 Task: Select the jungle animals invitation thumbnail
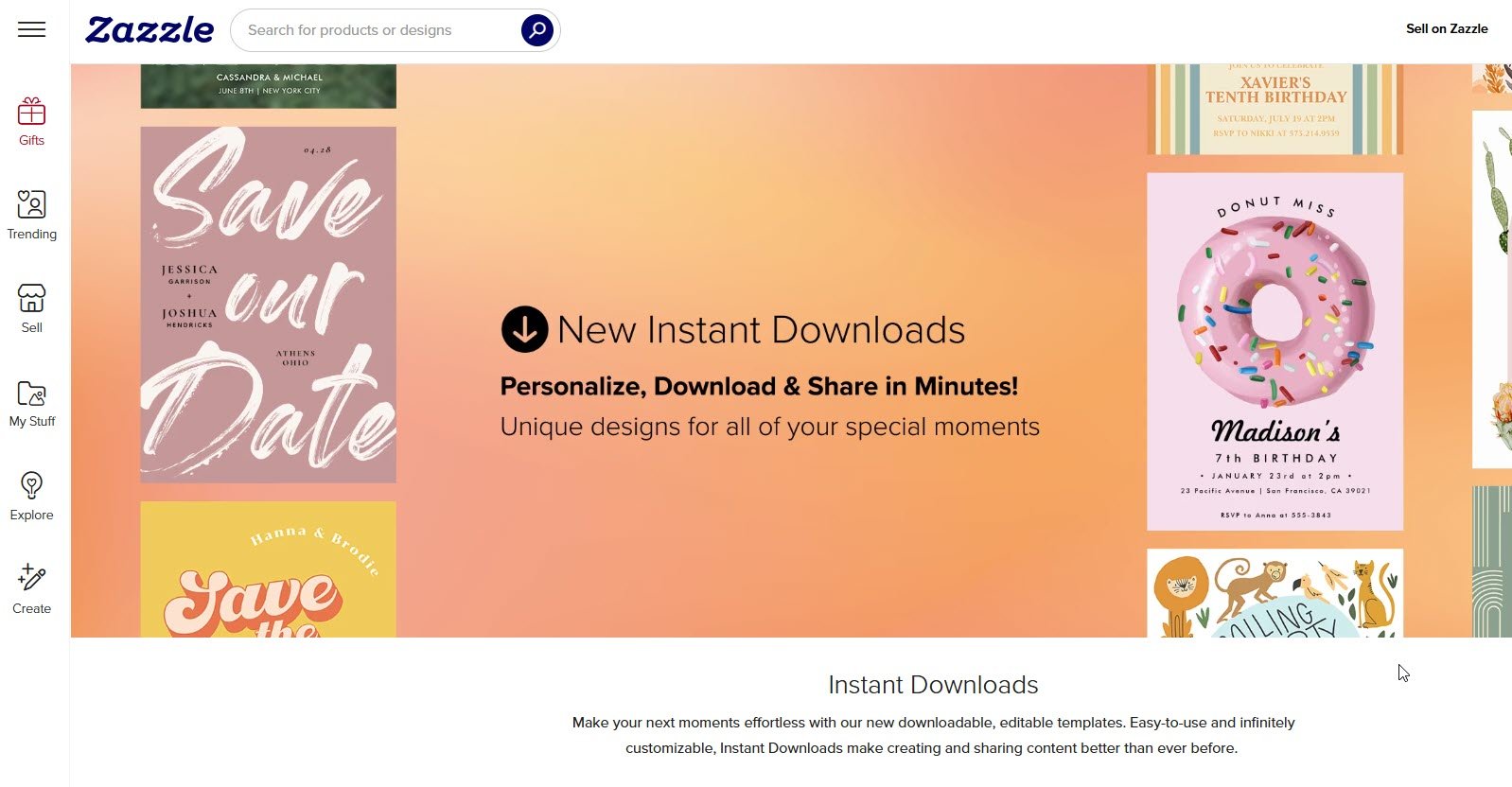pyautogui.click(x=1275, y=593)
